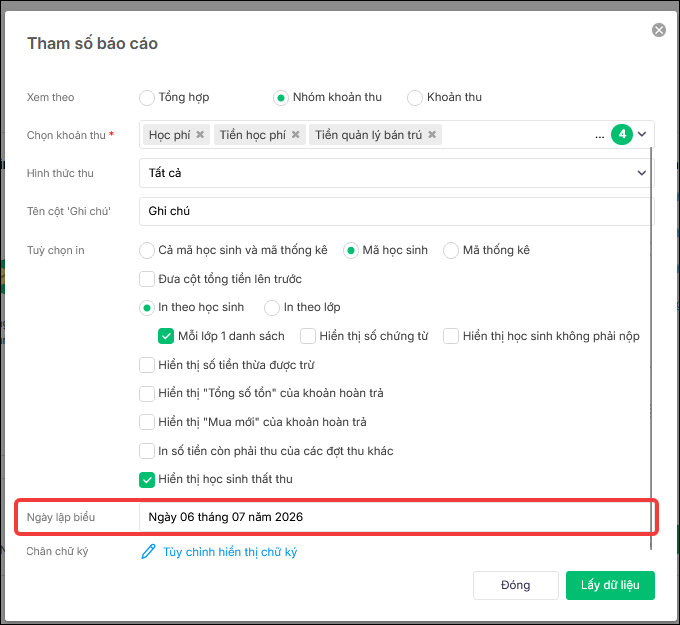Uncheck Mỗi lớp 1 danh sách
Screen dimensions: 680x625
166,336
